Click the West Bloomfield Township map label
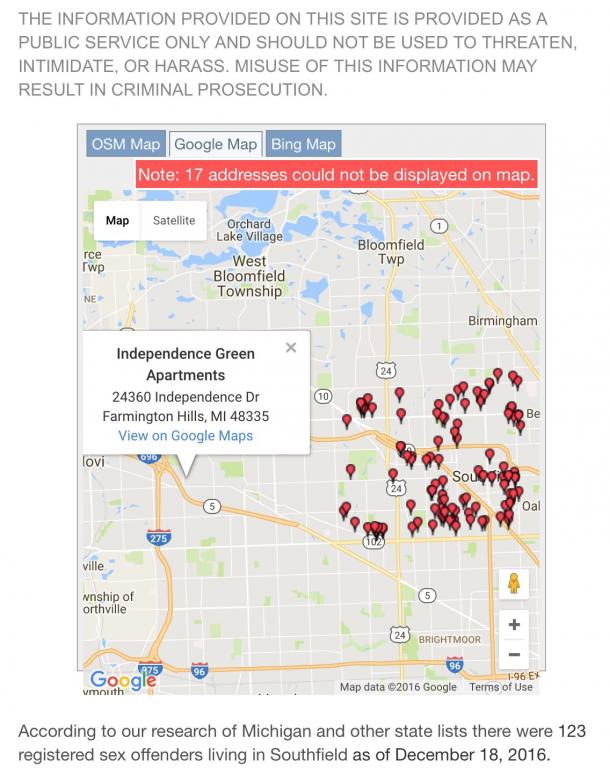This screenshot has width=610, height=768. point(249,276)
